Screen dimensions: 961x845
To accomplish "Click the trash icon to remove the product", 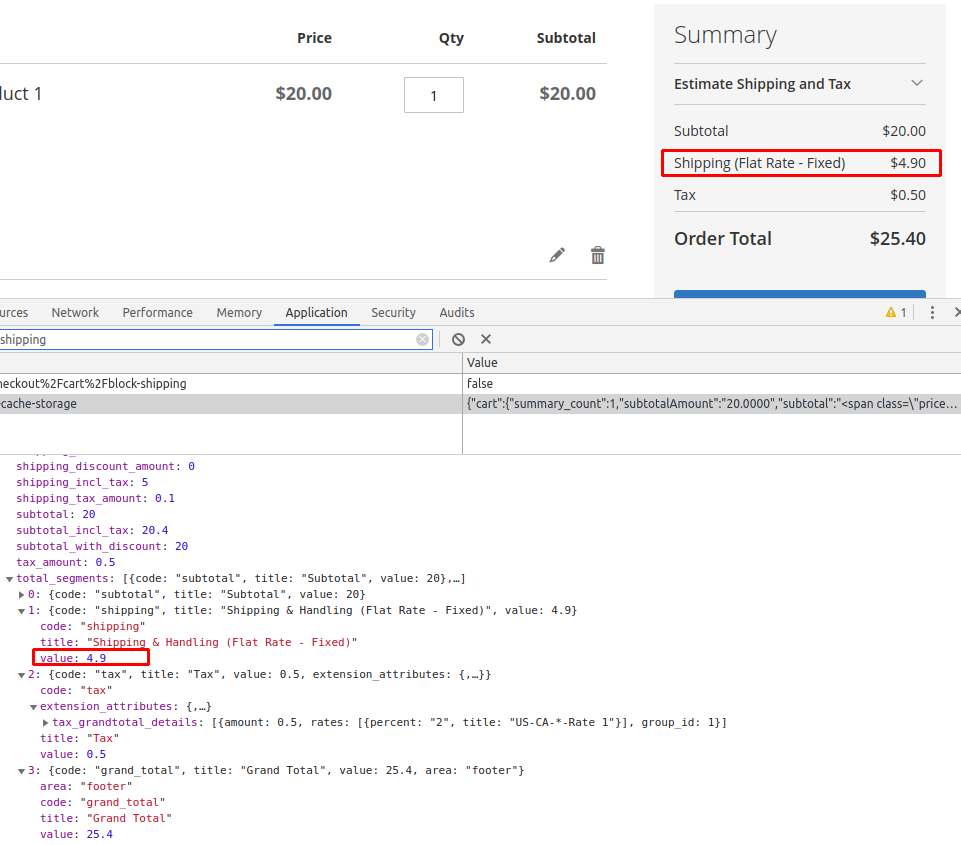I will click(597, 255).
